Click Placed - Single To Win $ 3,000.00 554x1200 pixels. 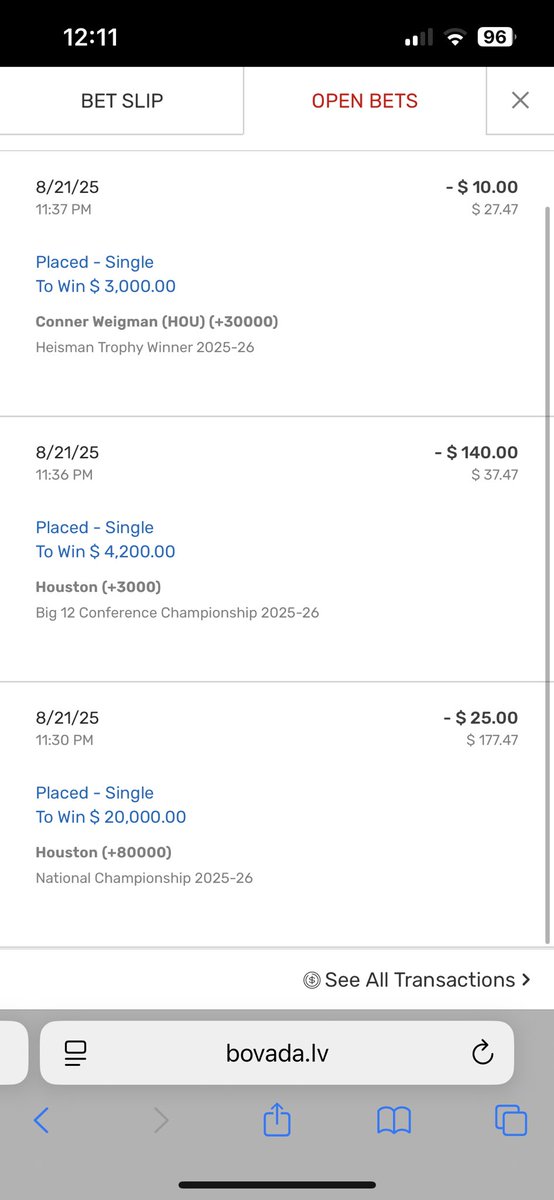click(105, 274)
